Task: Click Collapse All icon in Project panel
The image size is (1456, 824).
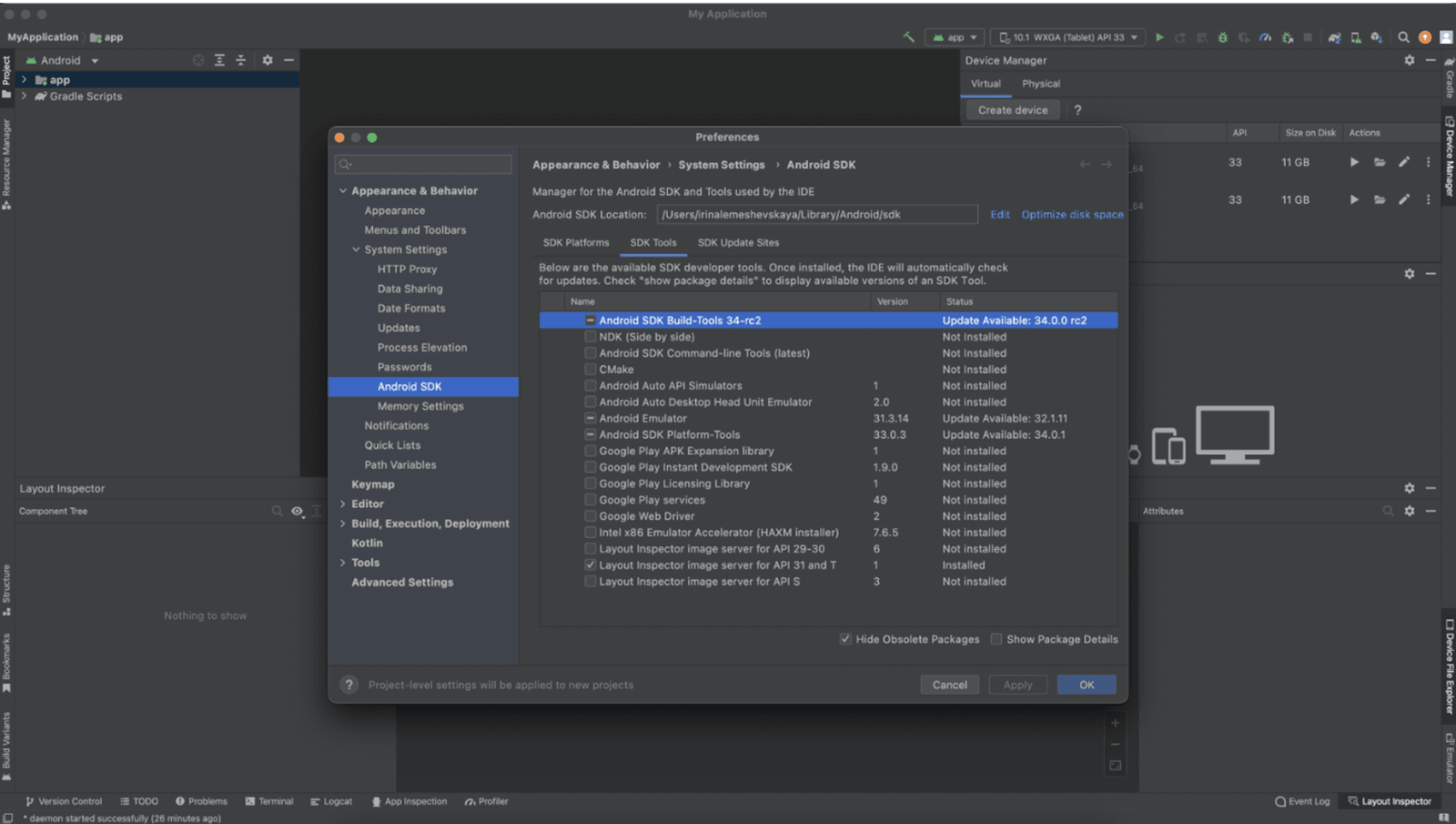Action: tap(241, 60)
